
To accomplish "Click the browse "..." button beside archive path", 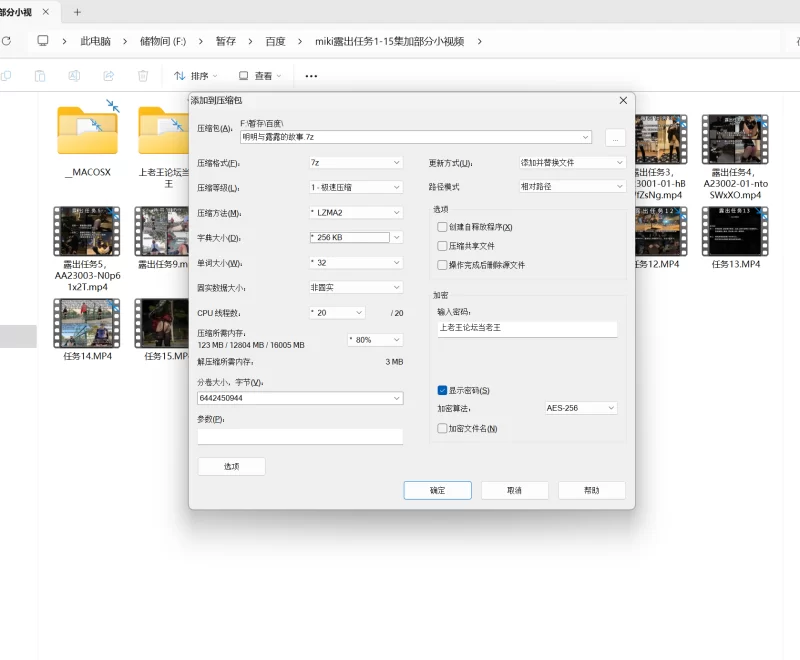I will tap(615, 137).
